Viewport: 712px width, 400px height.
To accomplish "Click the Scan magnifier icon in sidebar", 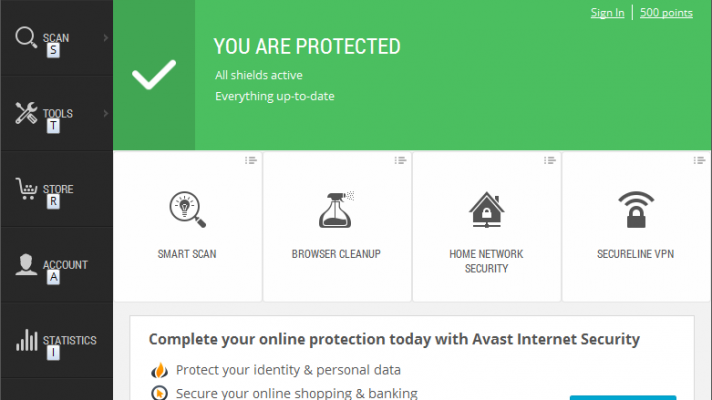I will coord(26,38).
